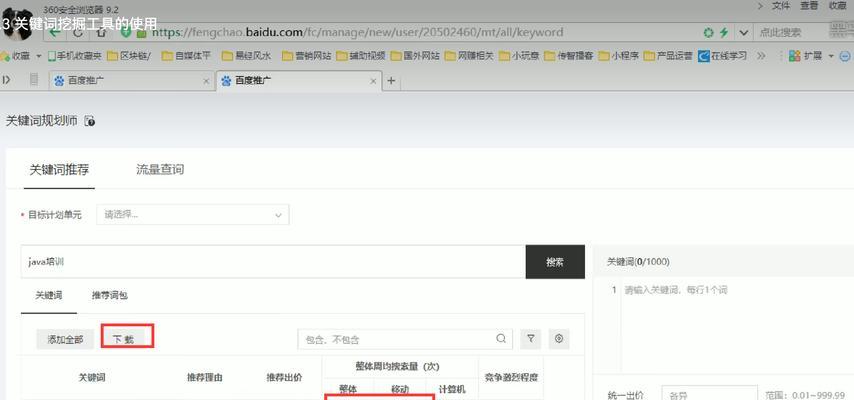Click the 推荐出价 column header
Screen dimensions: 854x400
tap(284, 377)
